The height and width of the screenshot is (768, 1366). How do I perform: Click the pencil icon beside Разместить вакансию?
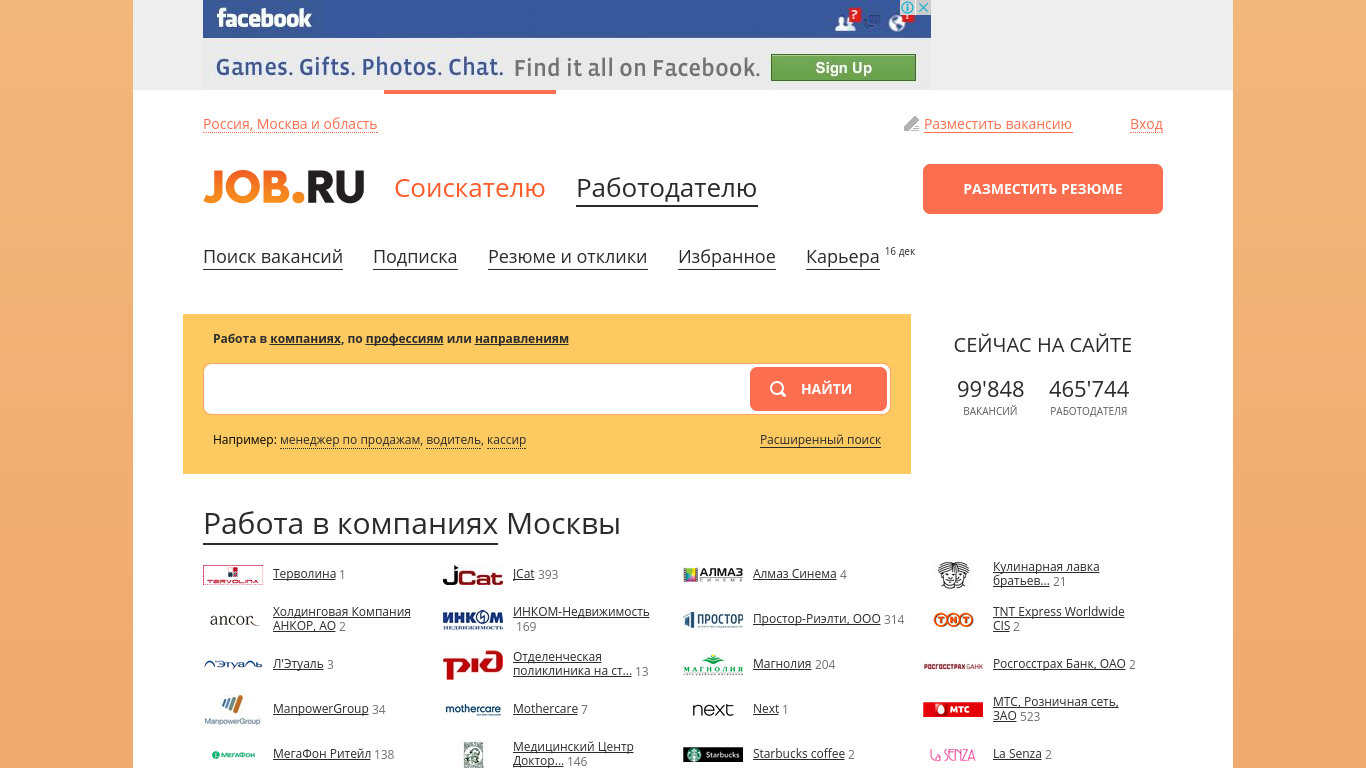(911, 124)
